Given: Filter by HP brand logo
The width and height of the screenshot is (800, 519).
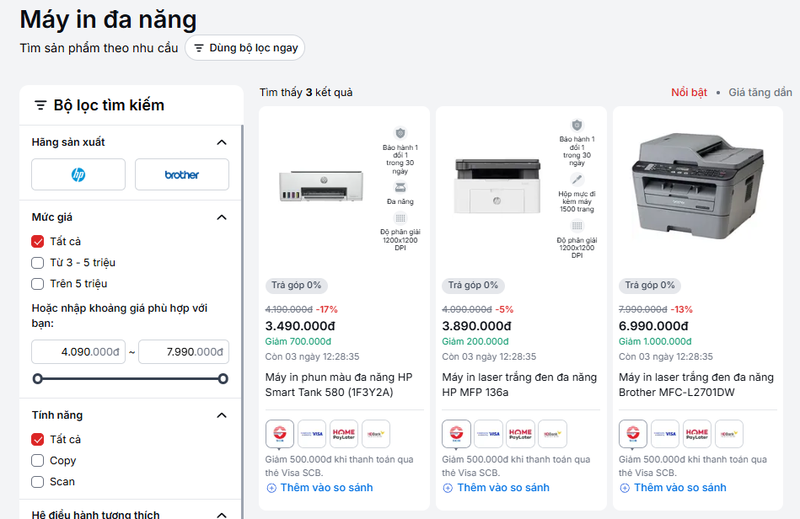Looking at the screenshot, I should coord(78,174).
